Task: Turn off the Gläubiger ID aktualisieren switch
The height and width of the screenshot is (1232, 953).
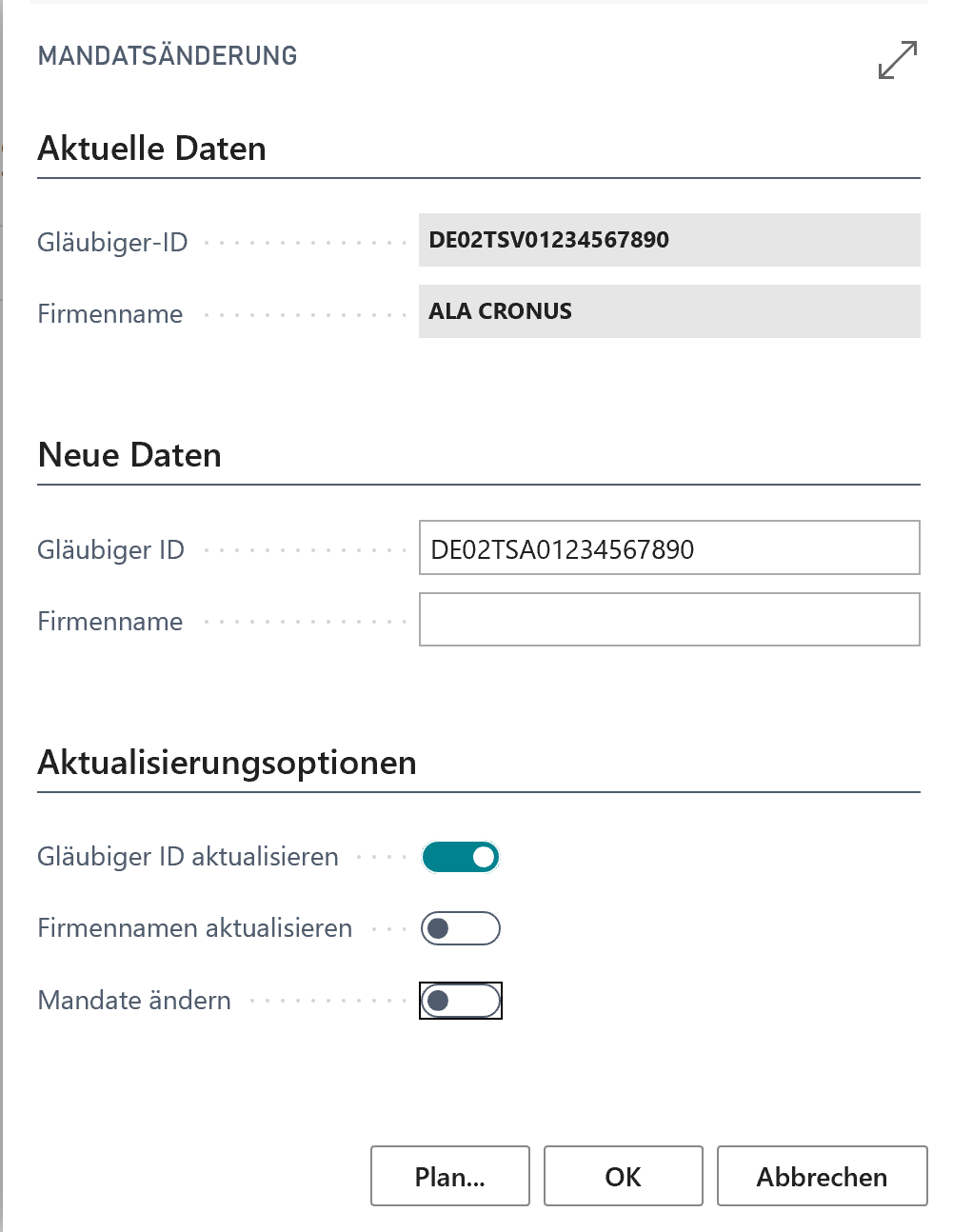Action: click(x=461, y=857)
